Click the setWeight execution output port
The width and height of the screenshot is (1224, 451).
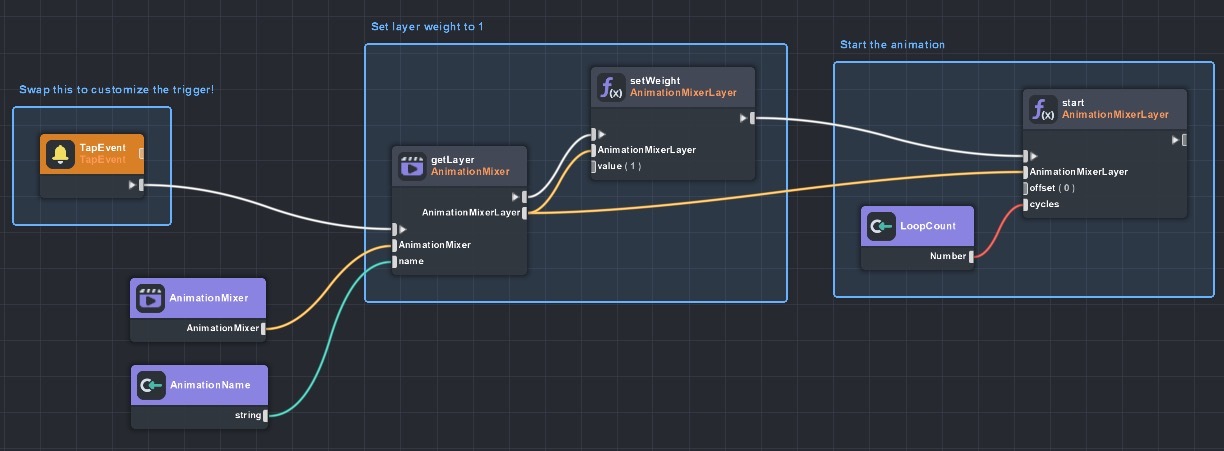(752, 119)
